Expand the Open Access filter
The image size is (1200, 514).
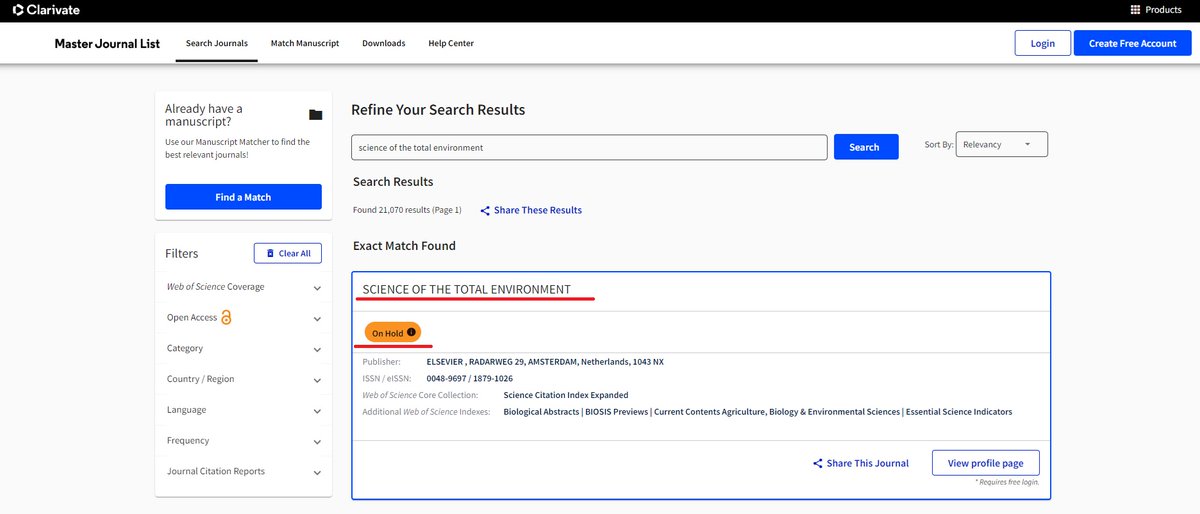pyautogui.click(x=244, y=318)
